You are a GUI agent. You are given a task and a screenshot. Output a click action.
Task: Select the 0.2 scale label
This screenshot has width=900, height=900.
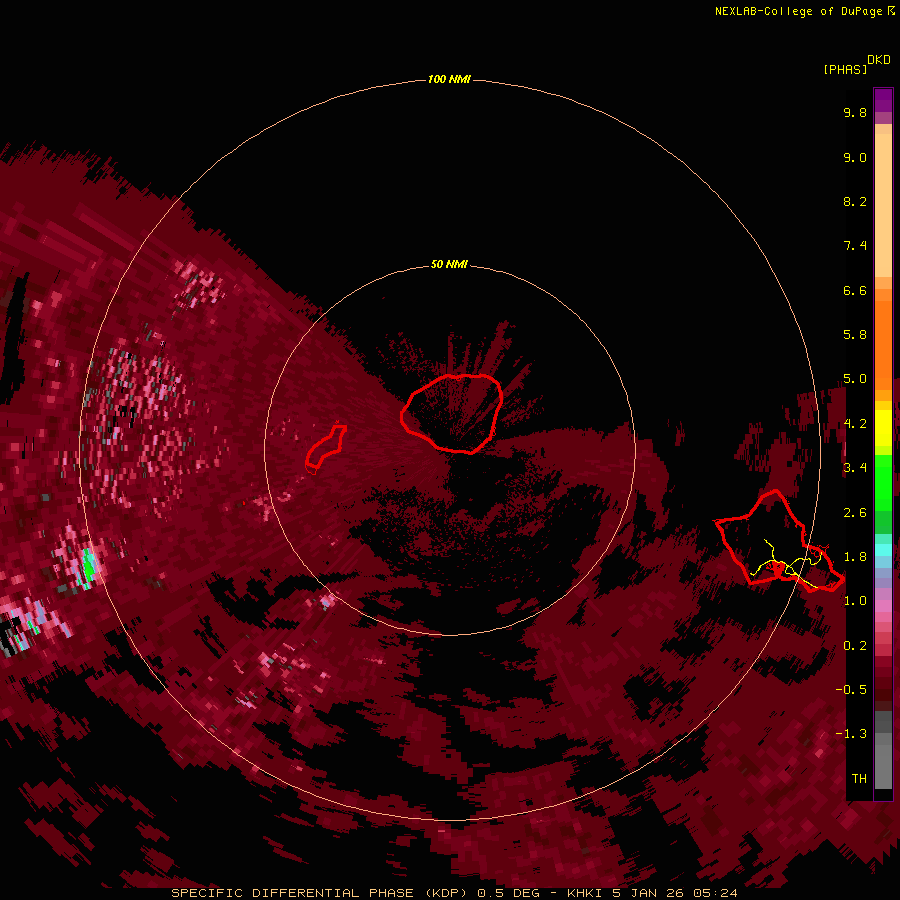855,646
